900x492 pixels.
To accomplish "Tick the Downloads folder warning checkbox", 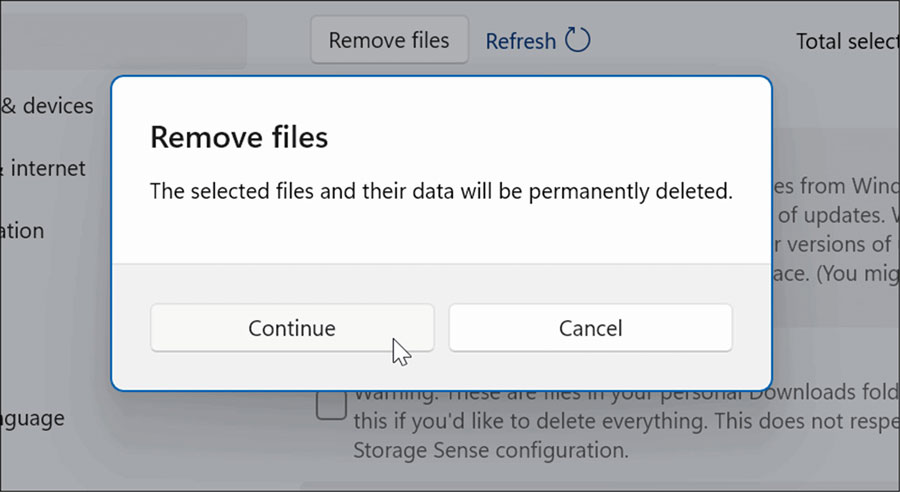I will 331,405.
